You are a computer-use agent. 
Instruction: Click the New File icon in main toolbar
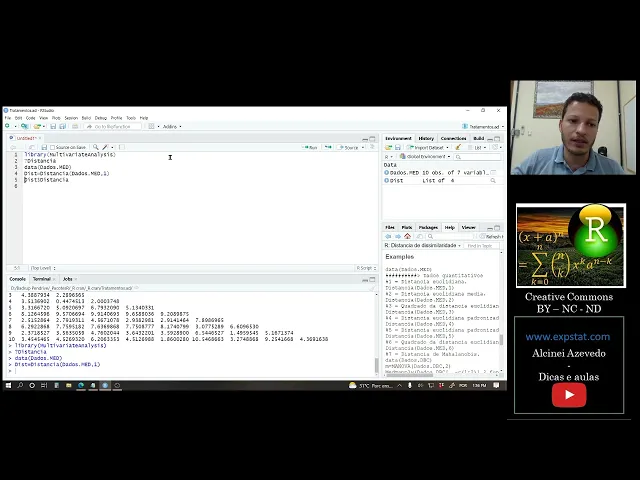click(7, 127)
